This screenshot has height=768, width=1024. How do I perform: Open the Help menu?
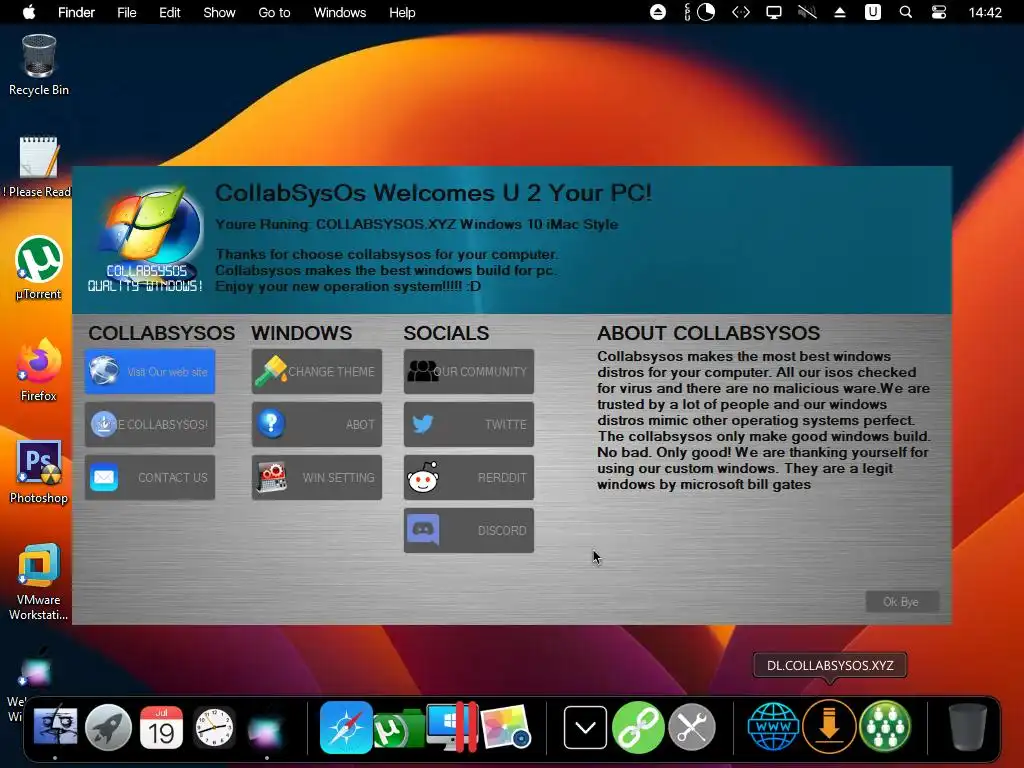(x=402, y=12)
